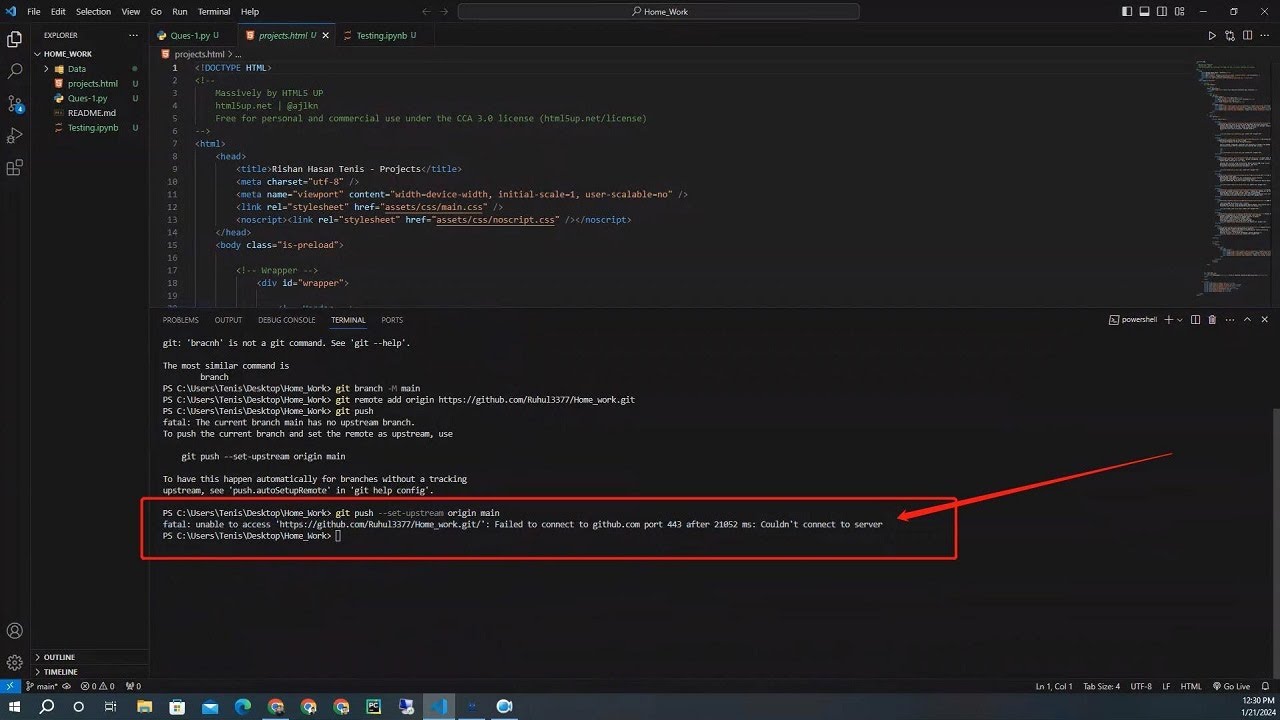Click HTML language mode in status bar

(x=1191, y=686)
